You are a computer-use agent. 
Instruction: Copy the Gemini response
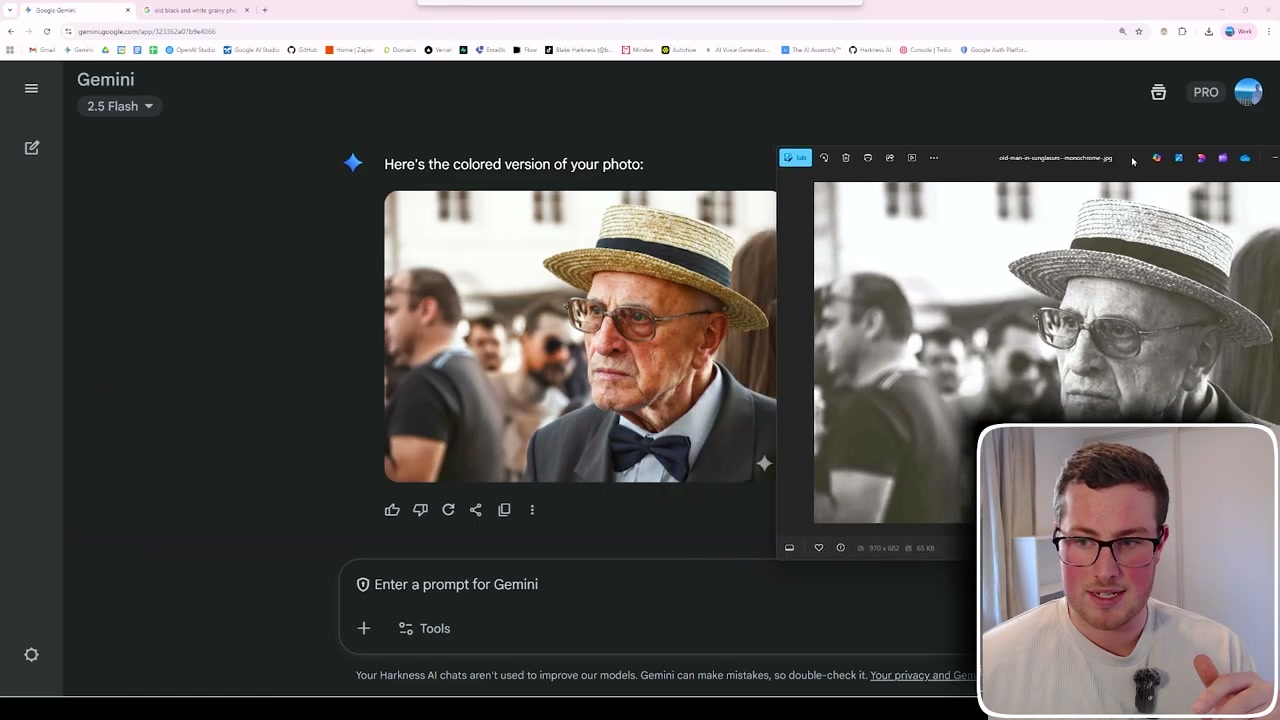[x=504, y=510]
